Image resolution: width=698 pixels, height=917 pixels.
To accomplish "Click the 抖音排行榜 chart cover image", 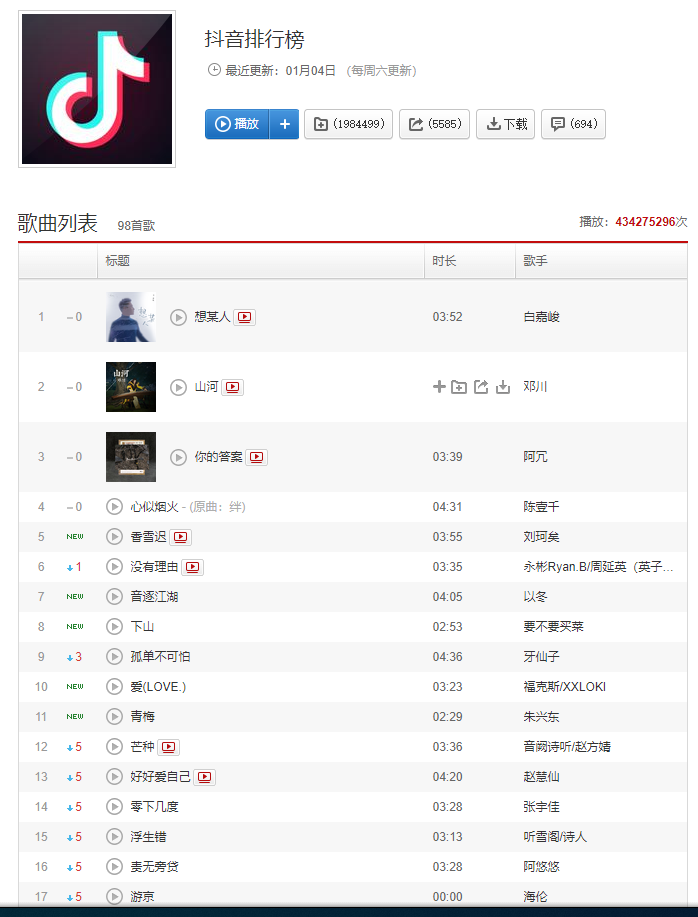I will (97, 89).
